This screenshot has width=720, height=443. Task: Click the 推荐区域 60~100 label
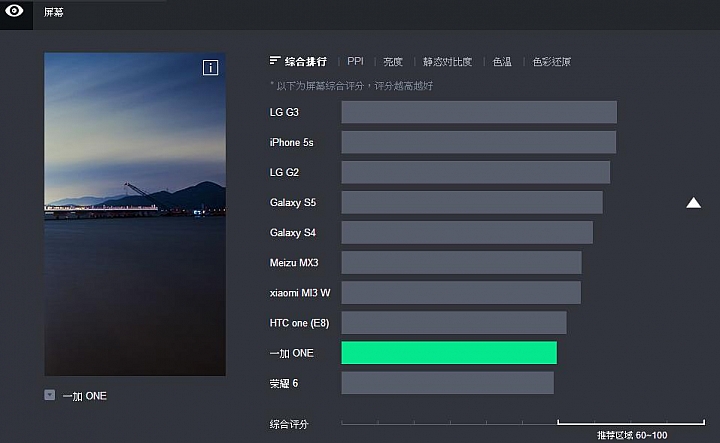click(632, 435)
